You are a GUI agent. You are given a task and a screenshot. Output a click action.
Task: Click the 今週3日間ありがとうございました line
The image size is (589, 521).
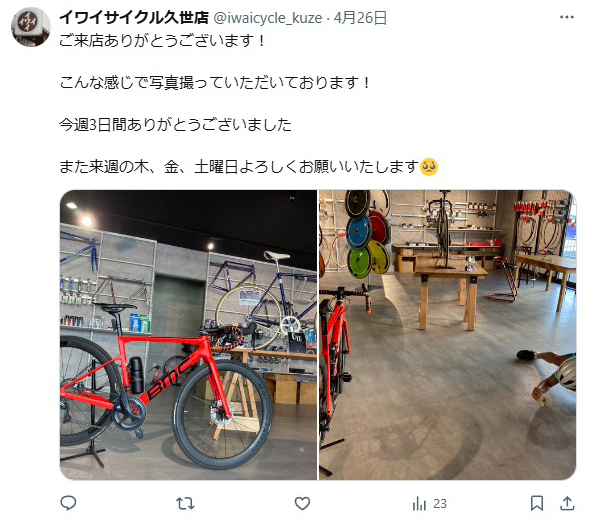click(x=175, y=125)
